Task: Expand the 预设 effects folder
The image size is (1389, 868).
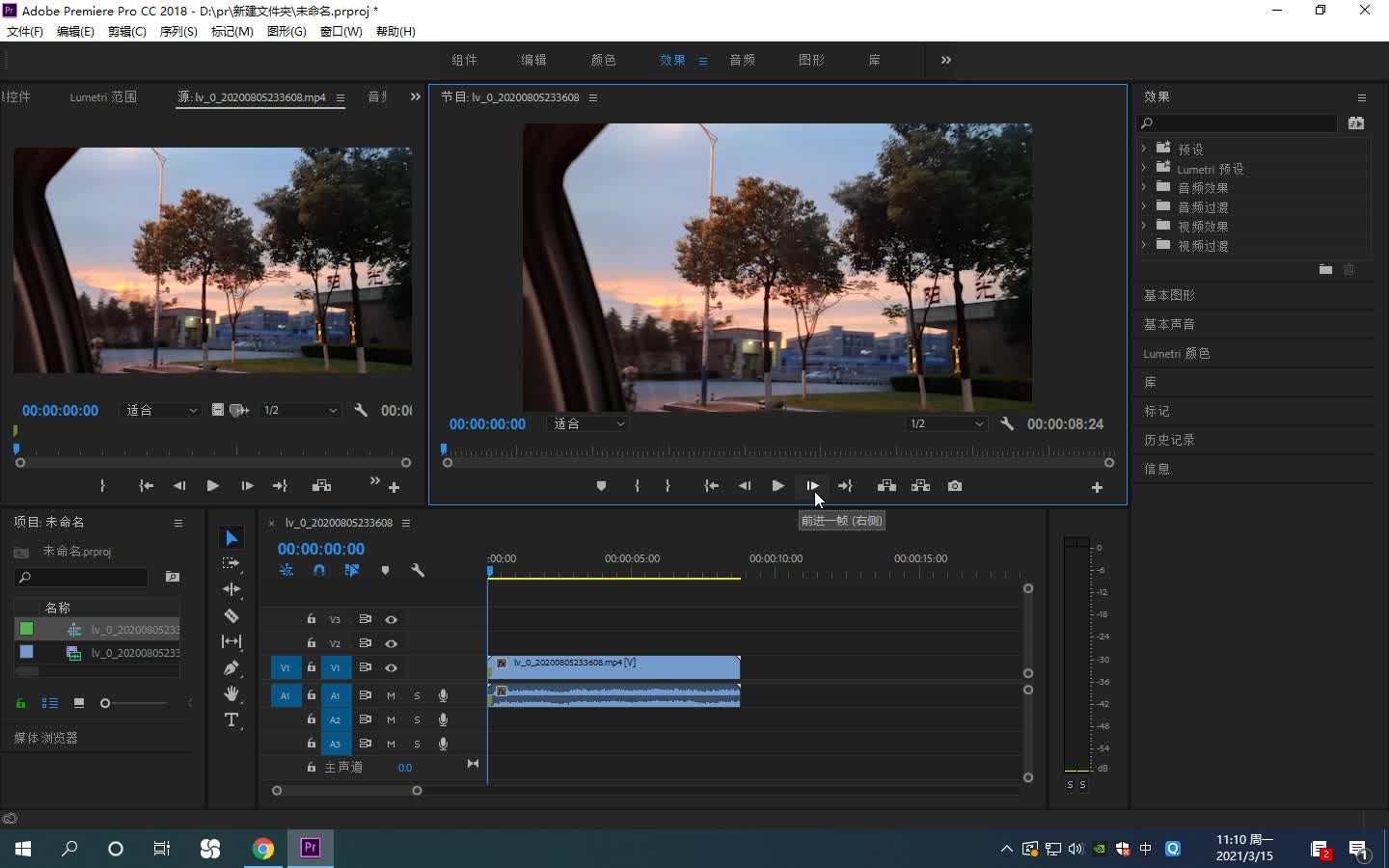Action: click(1144, 149)
